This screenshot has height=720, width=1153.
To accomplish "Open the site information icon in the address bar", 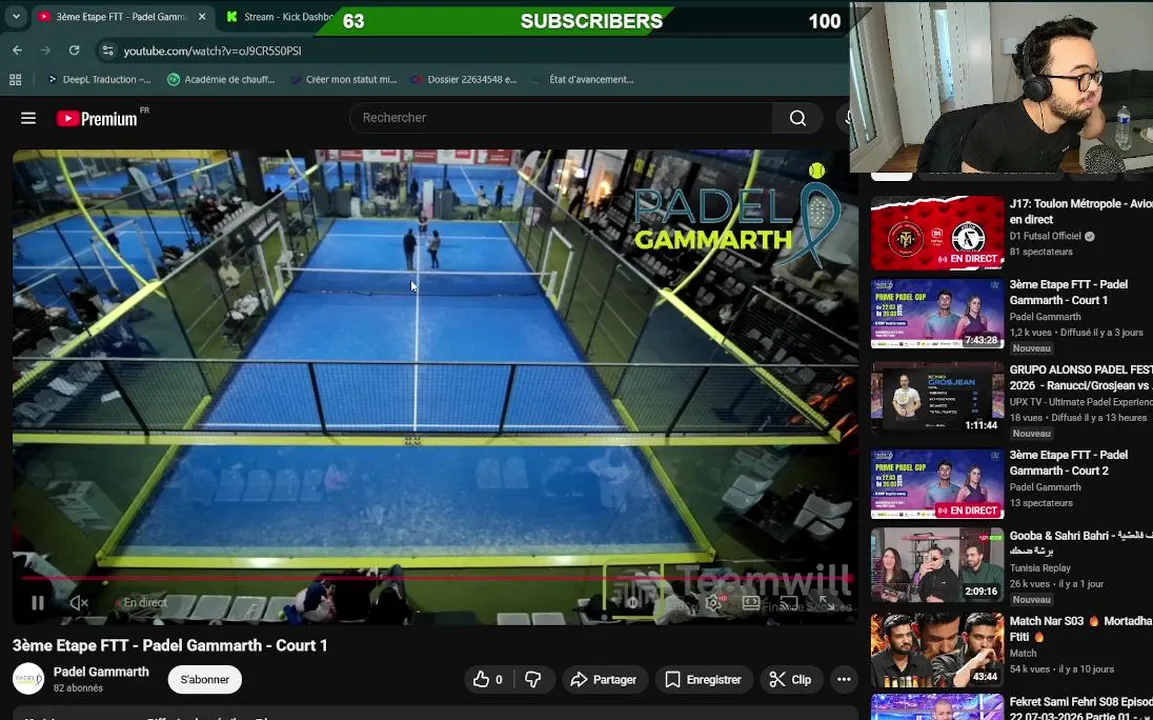I will point(108,51).
